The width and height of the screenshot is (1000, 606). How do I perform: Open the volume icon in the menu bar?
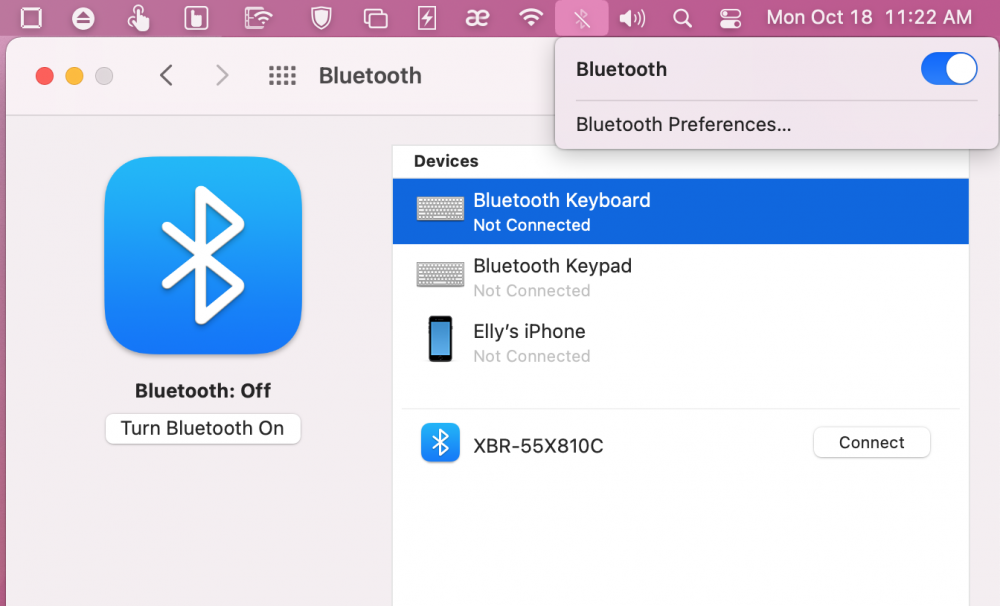click(x=632, y=18)
